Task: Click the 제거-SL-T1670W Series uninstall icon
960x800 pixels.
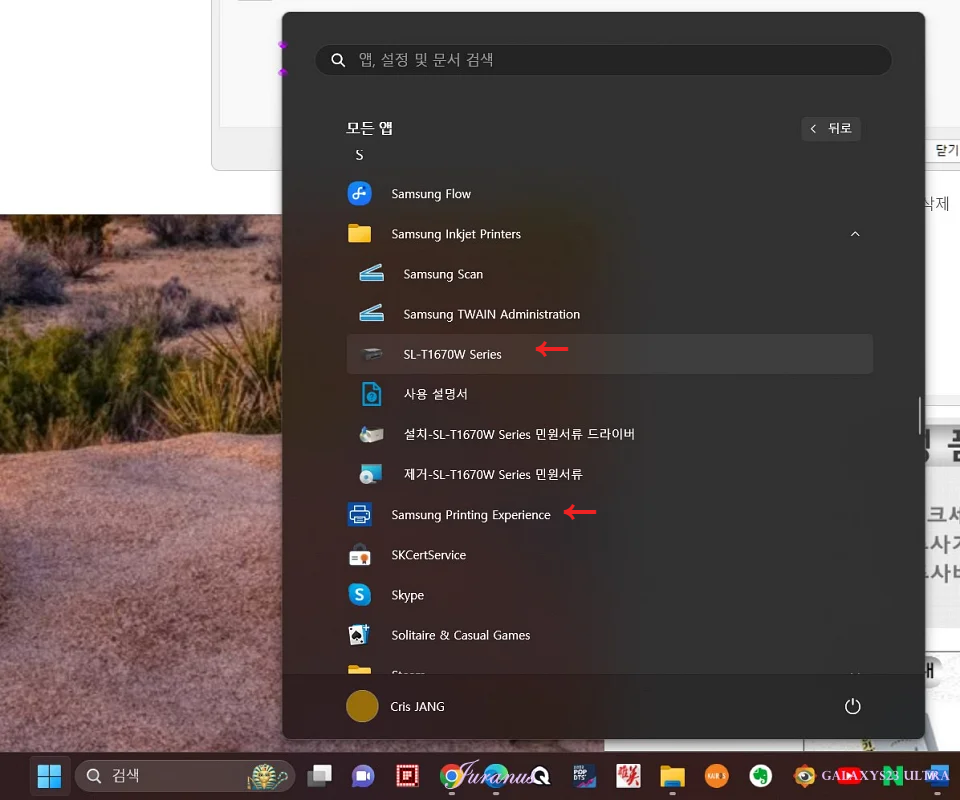Action: coord(371,474)
